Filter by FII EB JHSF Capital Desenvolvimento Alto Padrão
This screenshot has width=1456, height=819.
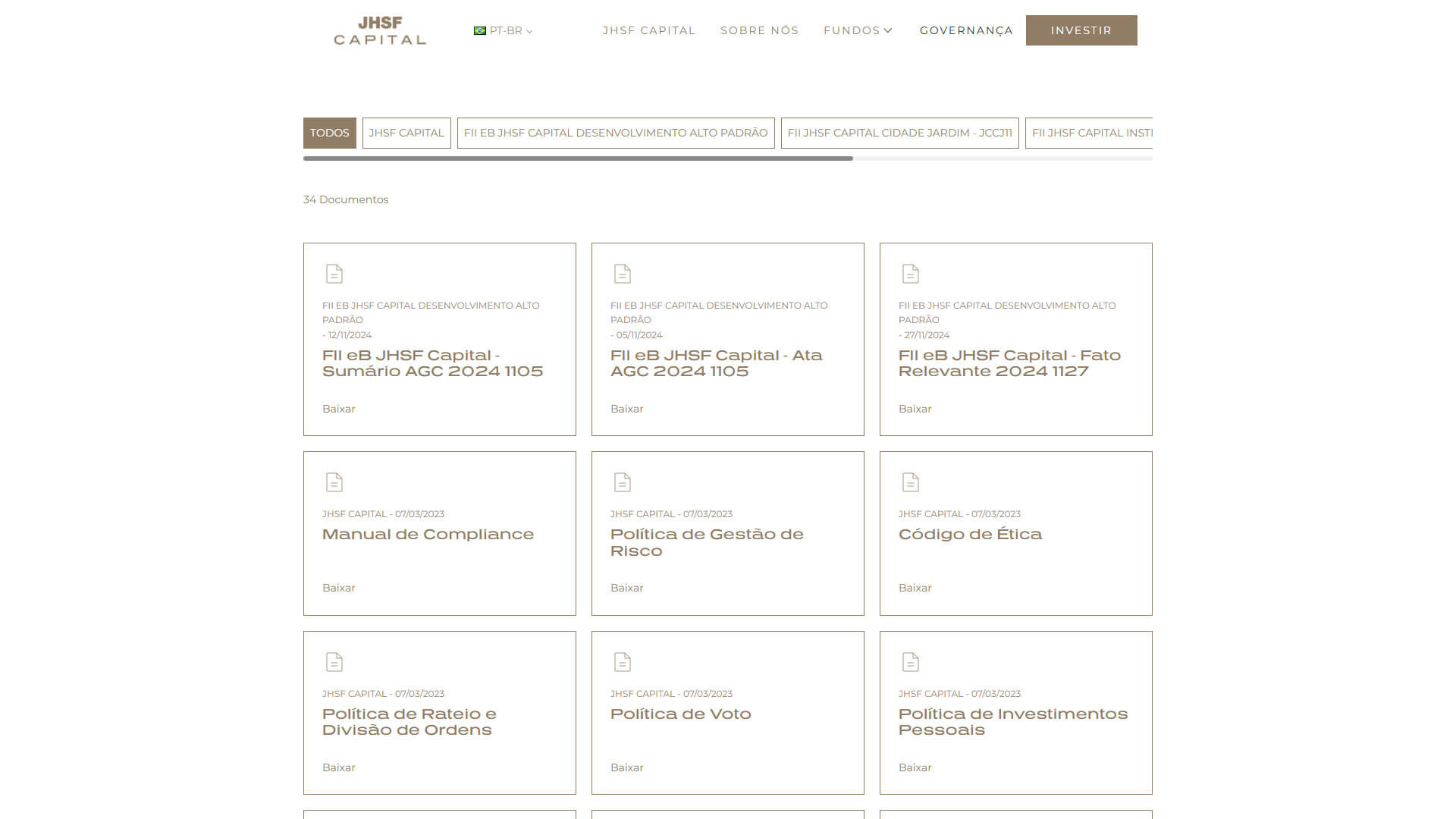615,133
